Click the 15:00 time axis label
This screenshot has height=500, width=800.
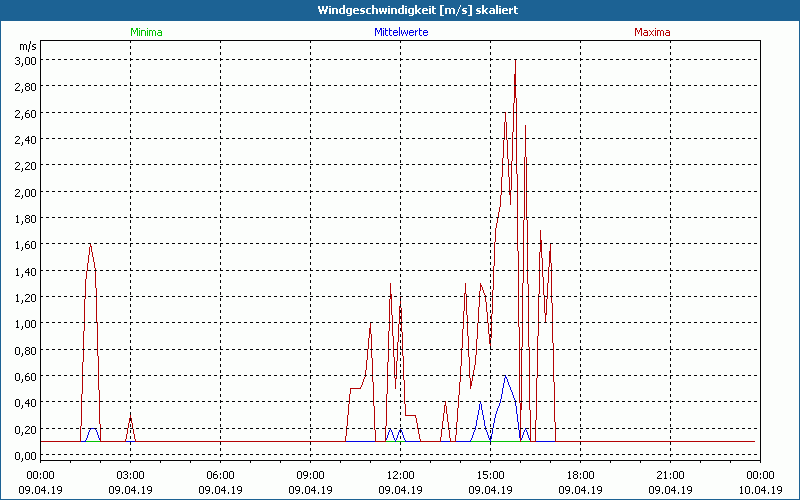pyautogui.click(x=490, y=475)
